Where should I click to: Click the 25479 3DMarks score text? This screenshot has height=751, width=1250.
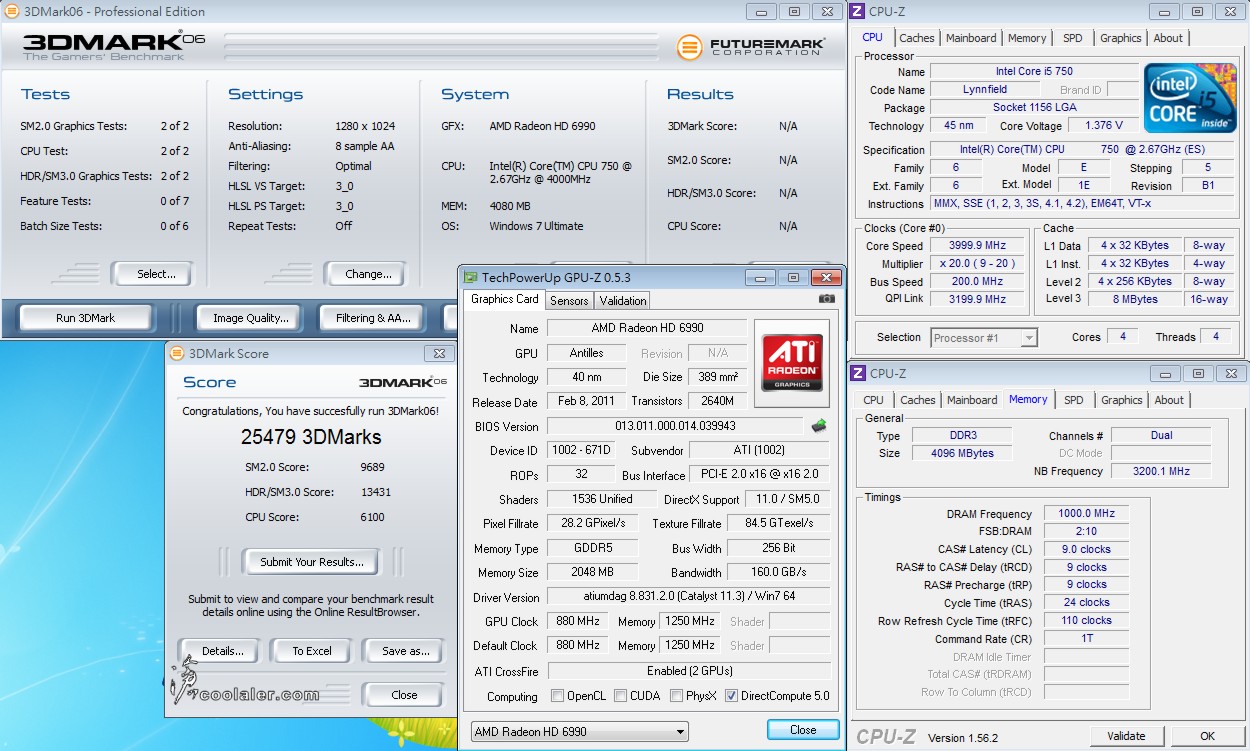pyautogui.click(x=311, y=437)
